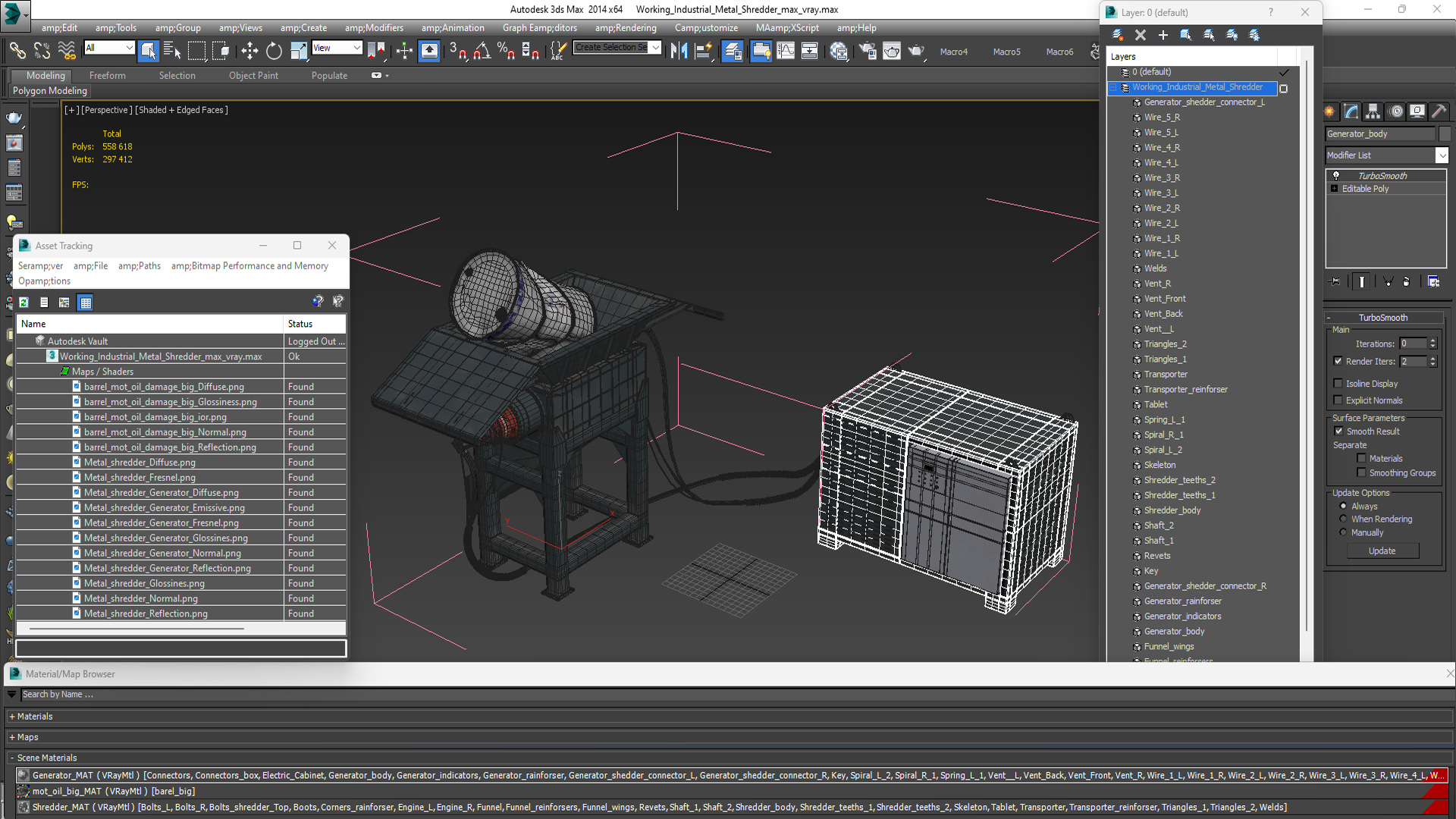The image size is (1456, 819).
Task: Click the Unlink Selection tool
Action: pos(42,51)
